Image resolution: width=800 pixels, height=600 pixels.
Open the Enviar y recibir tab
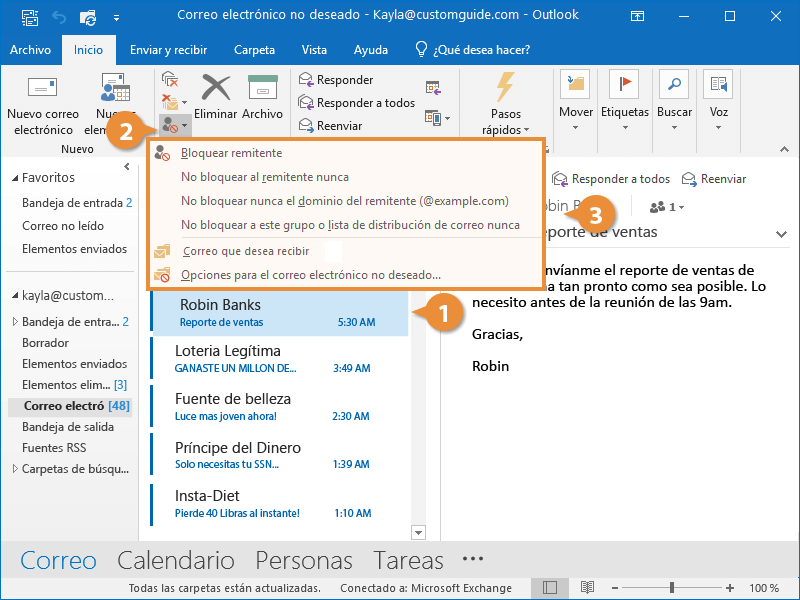coord(168,50)
